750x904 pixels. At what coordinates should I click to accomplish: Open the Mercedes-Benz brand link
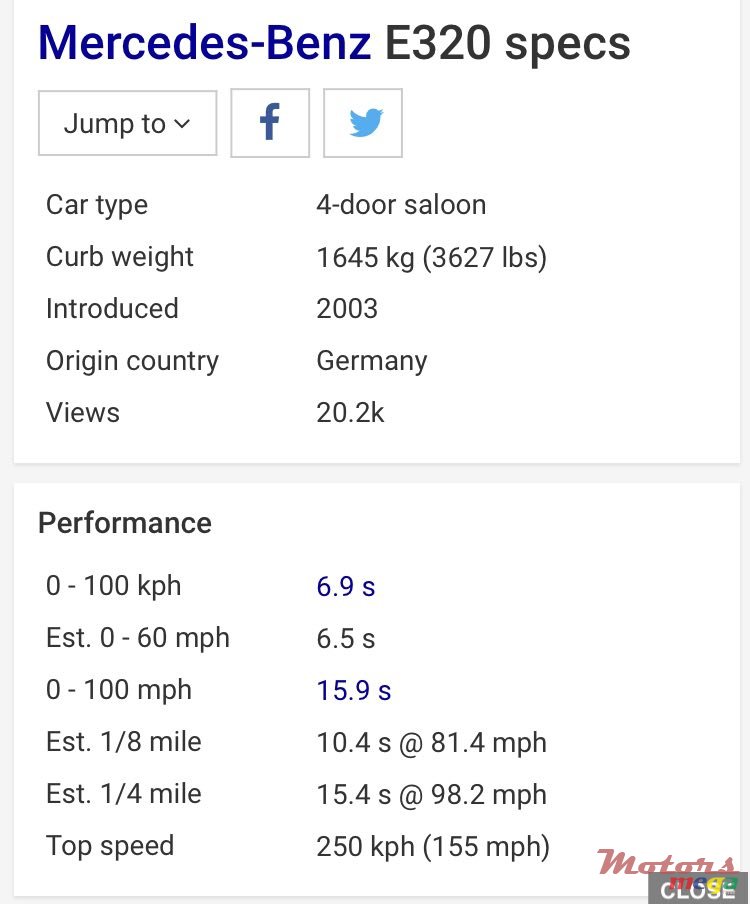click(x=204, y=43)
